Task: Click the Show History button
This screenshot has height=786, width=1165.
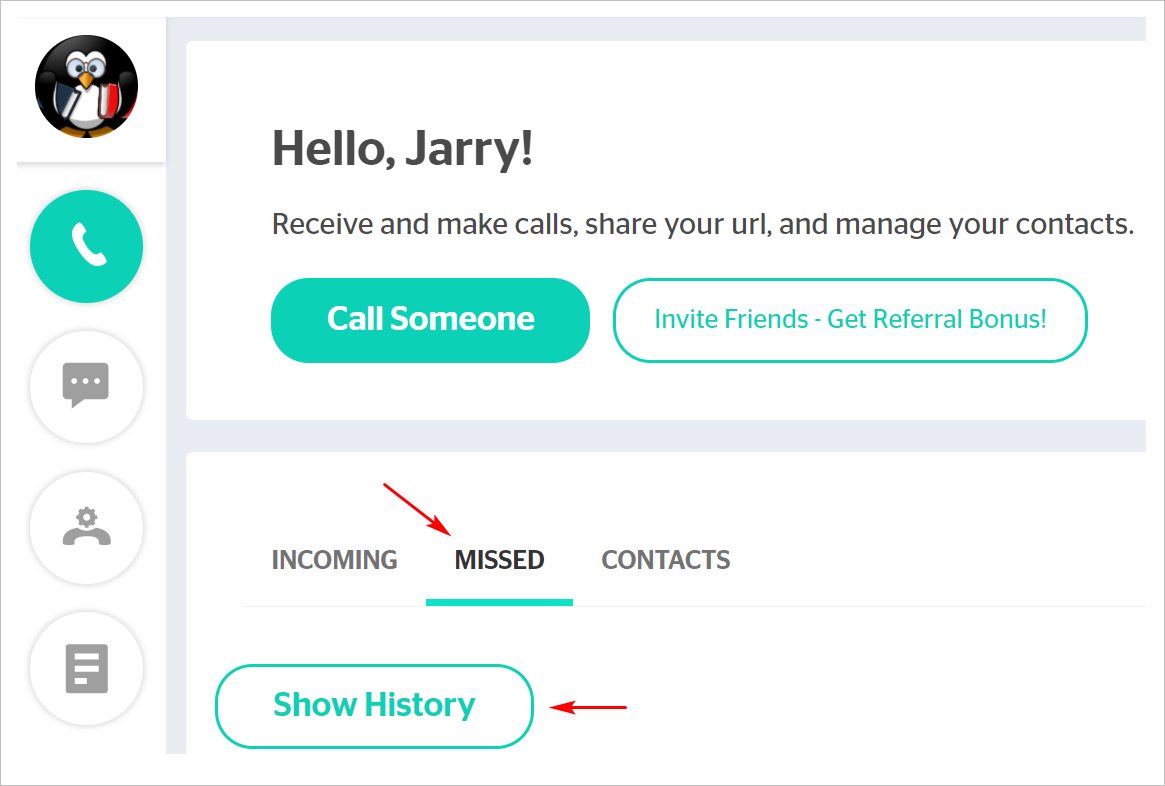Action: point(374,706)
